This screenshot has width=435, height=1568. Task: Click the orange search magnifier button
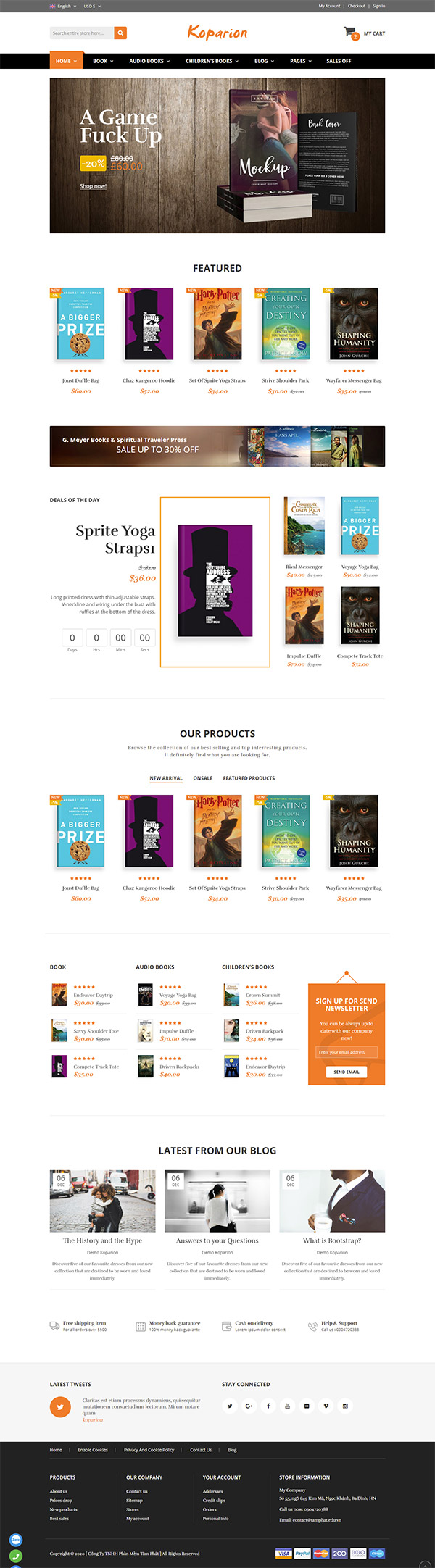tap(120, 33)
